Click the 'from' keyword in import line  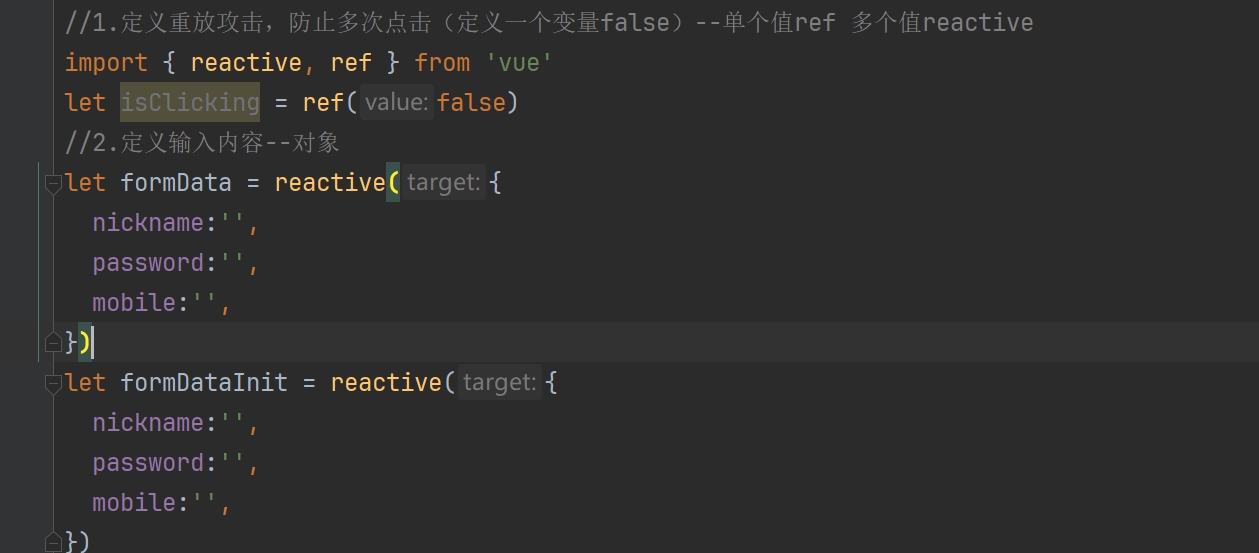442,63
